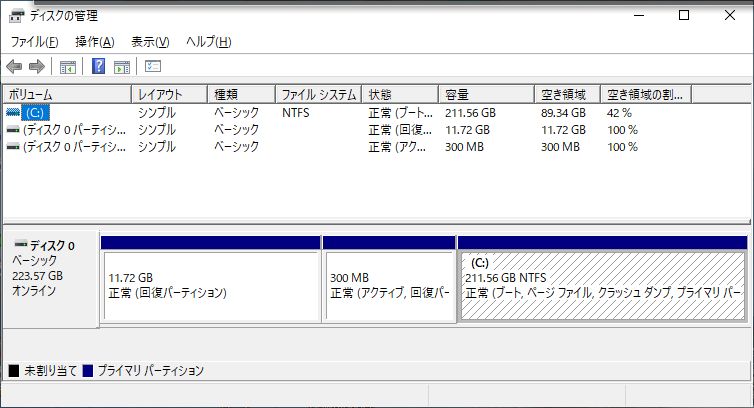Viewport: 754px width, 408px height.
Task: Sort by the レイアウト column header
Action: (x=169, y=94)
